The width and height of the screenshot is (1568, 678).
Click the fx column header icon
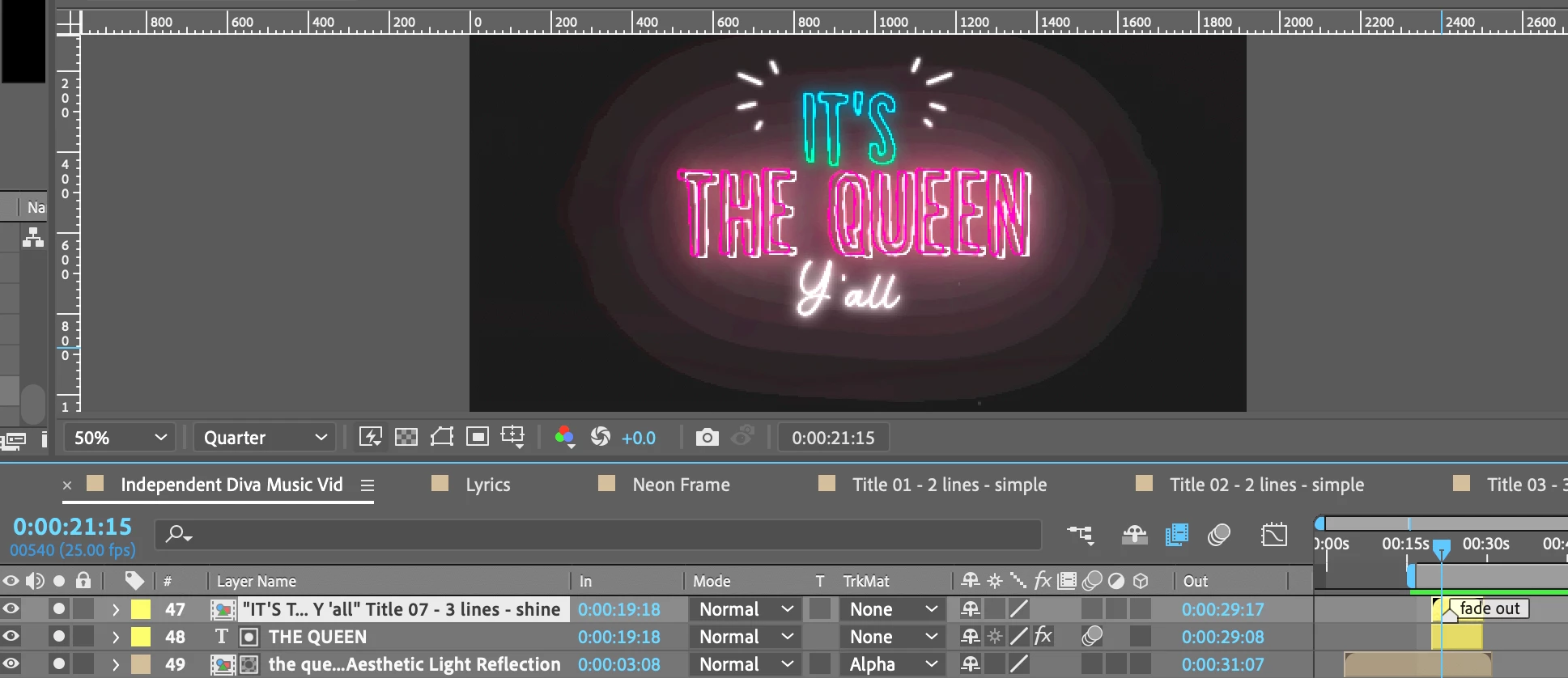click(x=1043, y=580)
